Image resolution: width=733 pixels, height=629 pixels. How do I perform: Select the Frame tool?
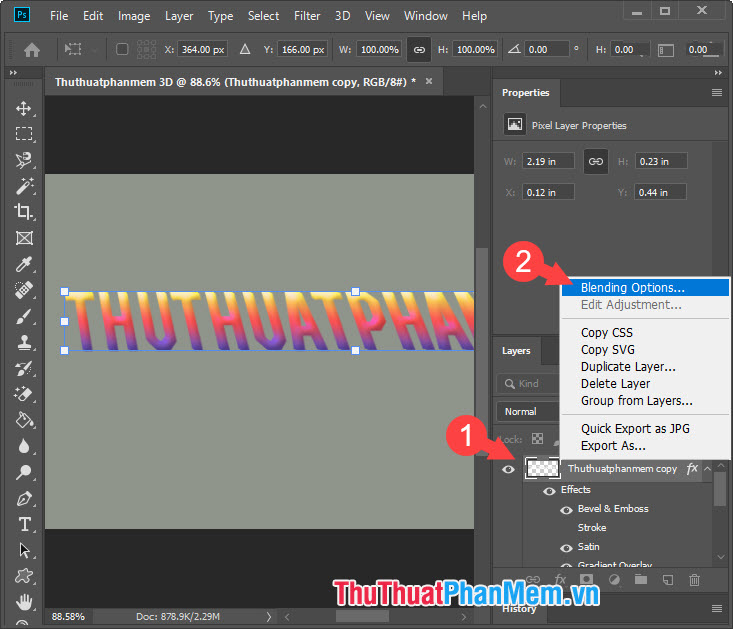click(24, 238)
